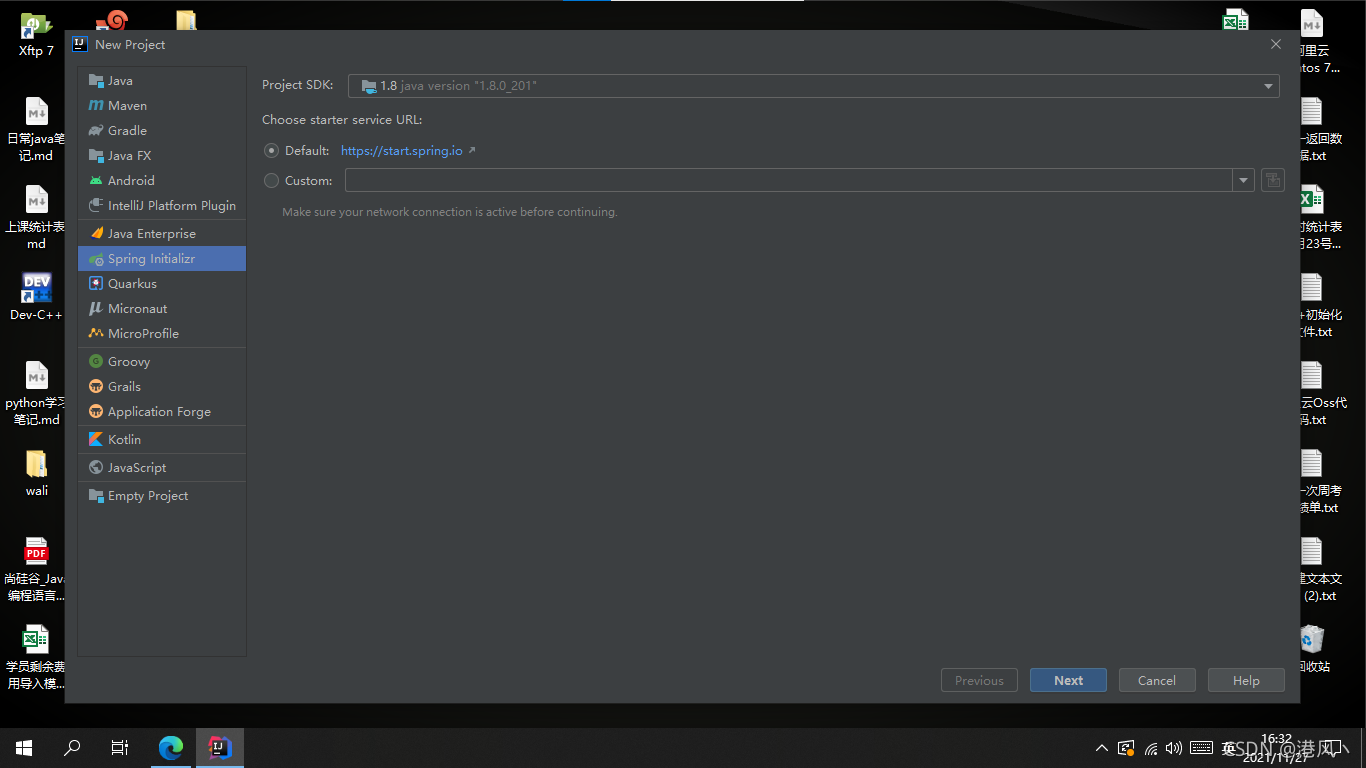1366x768 pixels.
Task: Pick the Java FX project type
Action: [x=162, y=156]
